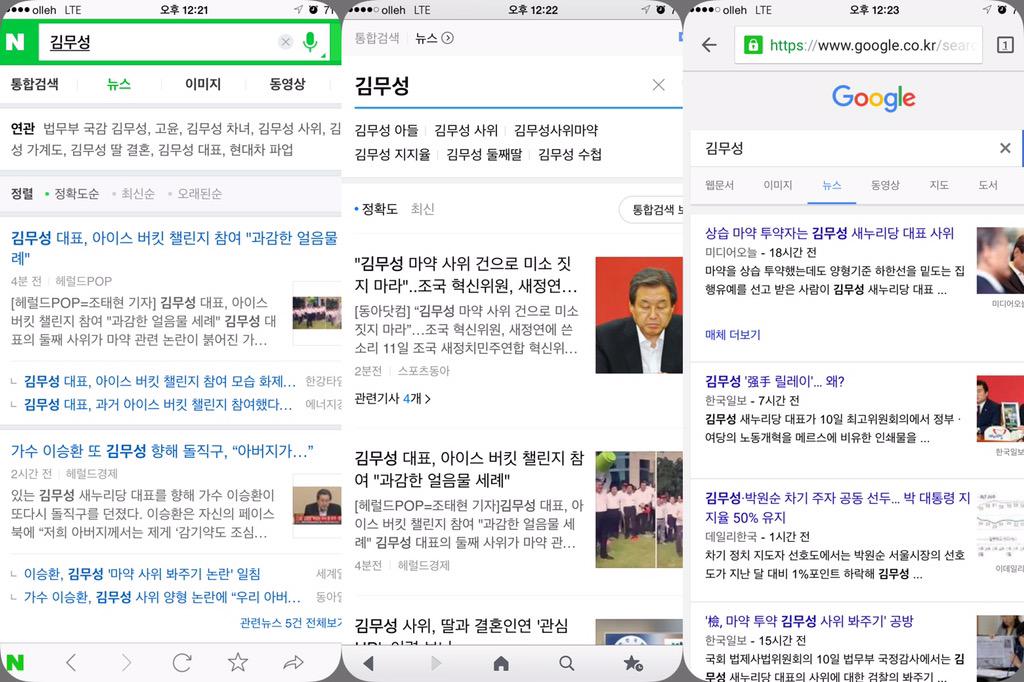This screenshot has height=682, width=1024.
Task: Go back in the Naver app bottom toolbar
Action: [71, 662]
